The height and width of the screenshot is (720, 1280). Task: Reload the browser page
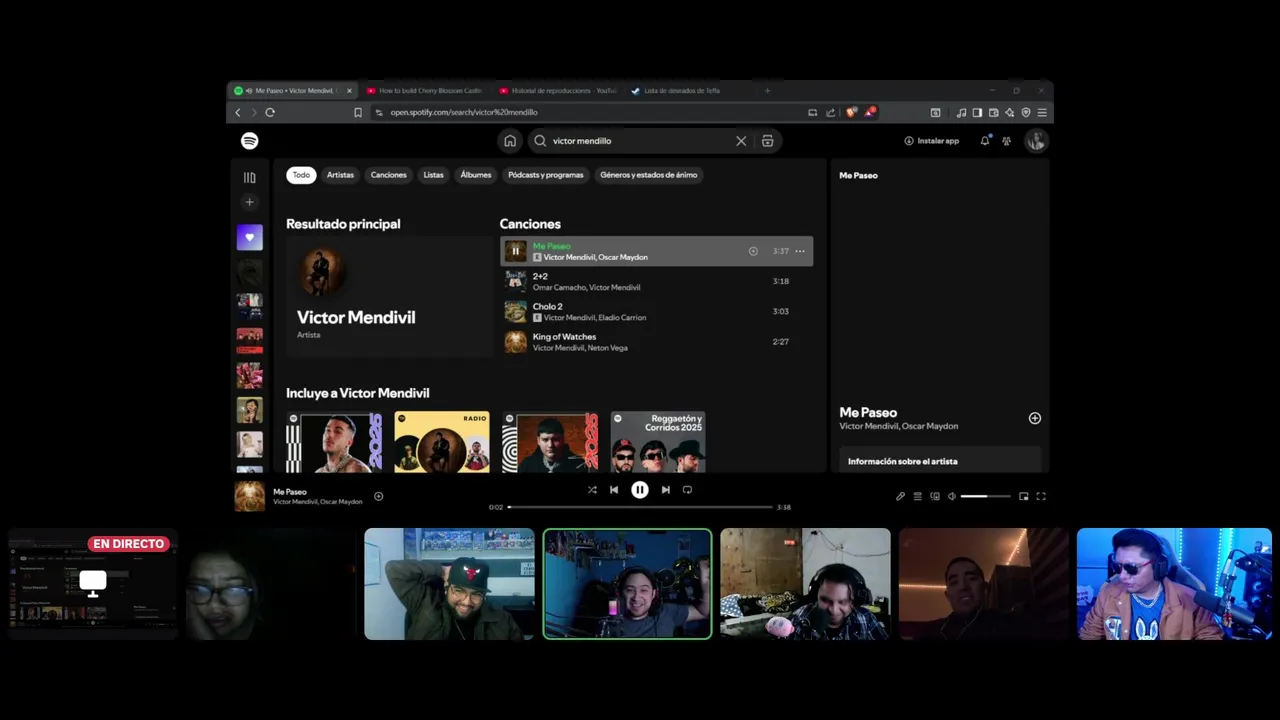point(270,113)
